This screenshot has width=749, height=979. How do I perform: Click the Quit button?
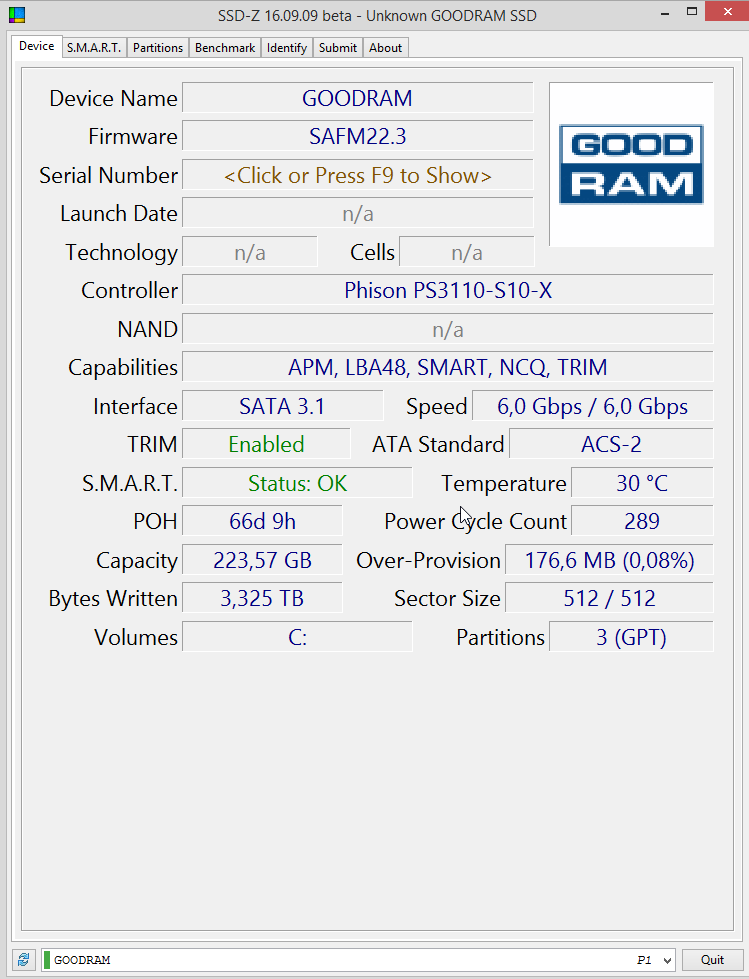point(712,960)
